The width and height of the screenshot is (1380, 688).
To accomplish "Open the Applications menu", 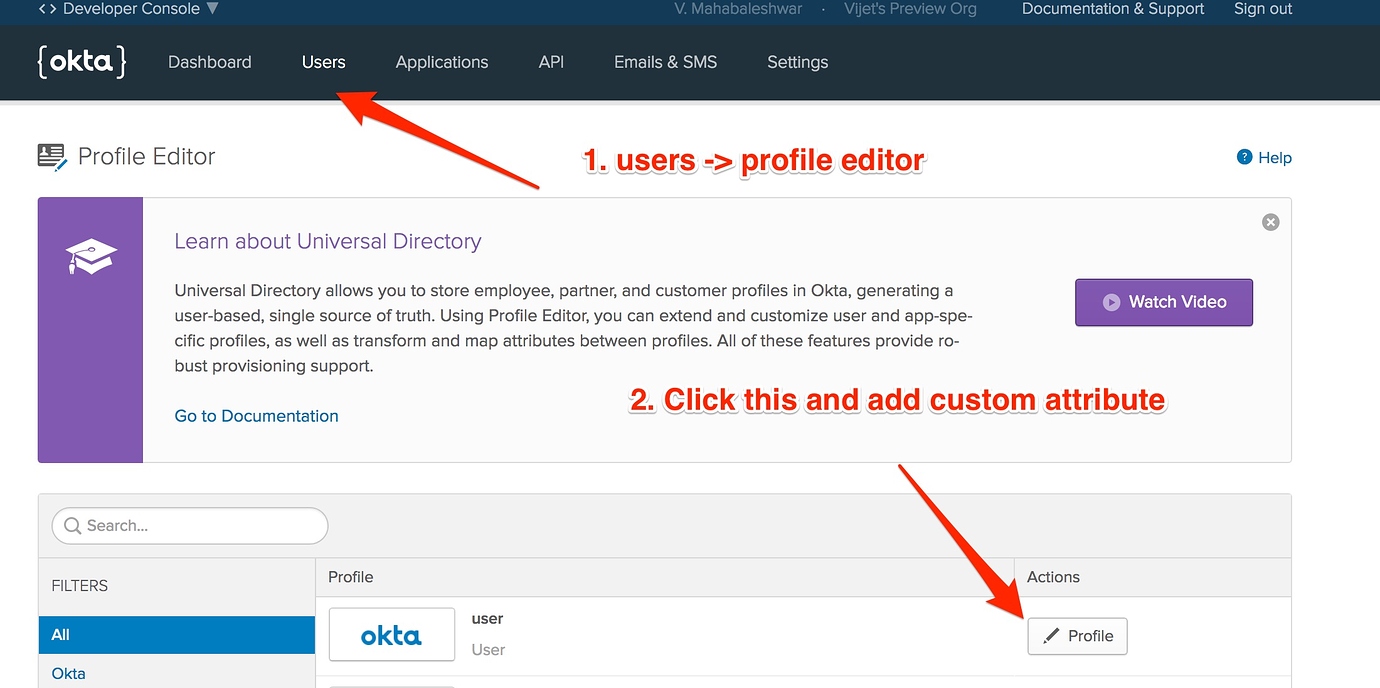I will tap(442, 62).
